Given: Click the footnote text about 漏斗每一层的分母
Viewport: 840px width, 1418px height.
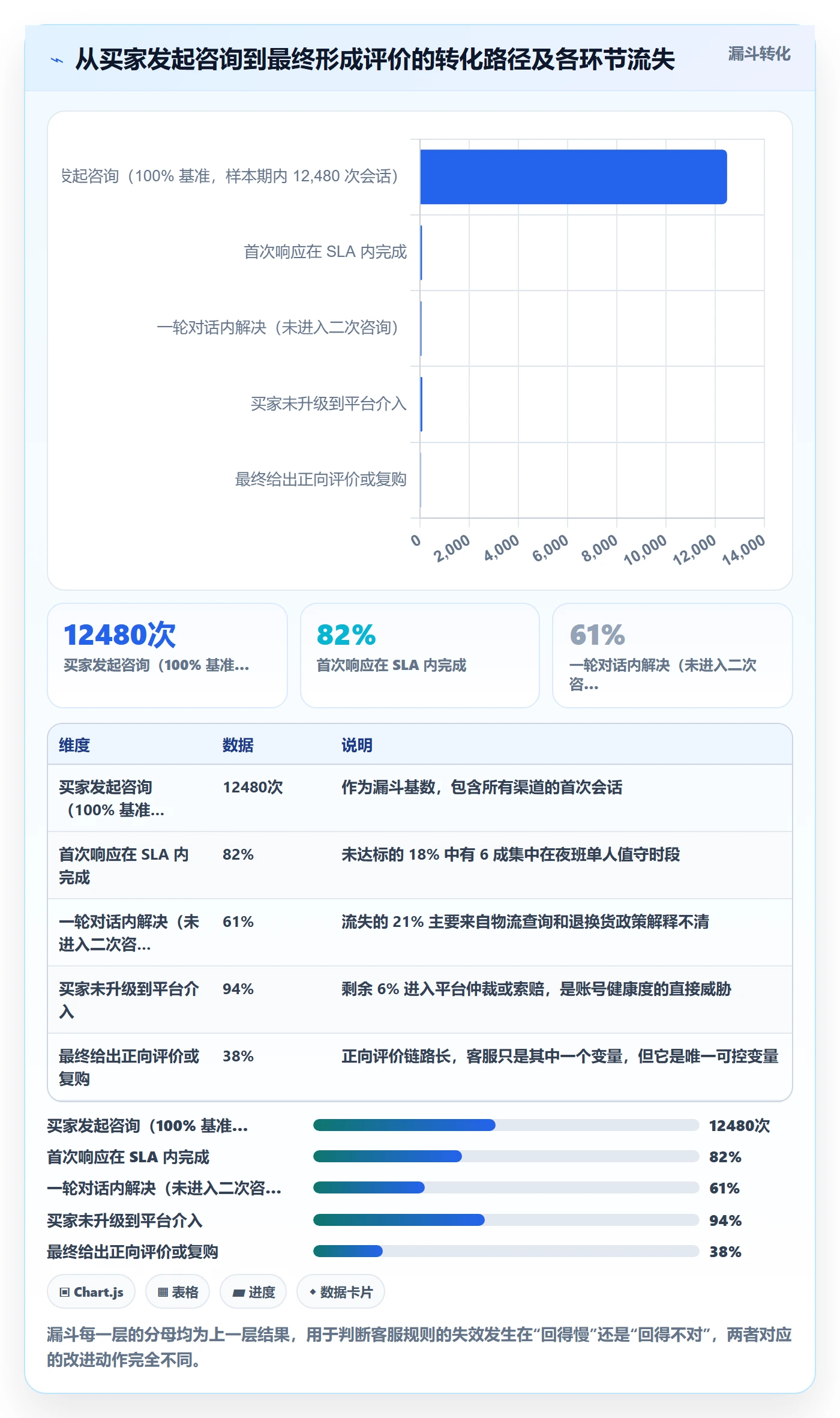Looking at the screenshot, I should pyautogui.click(x=419, y=1347).
